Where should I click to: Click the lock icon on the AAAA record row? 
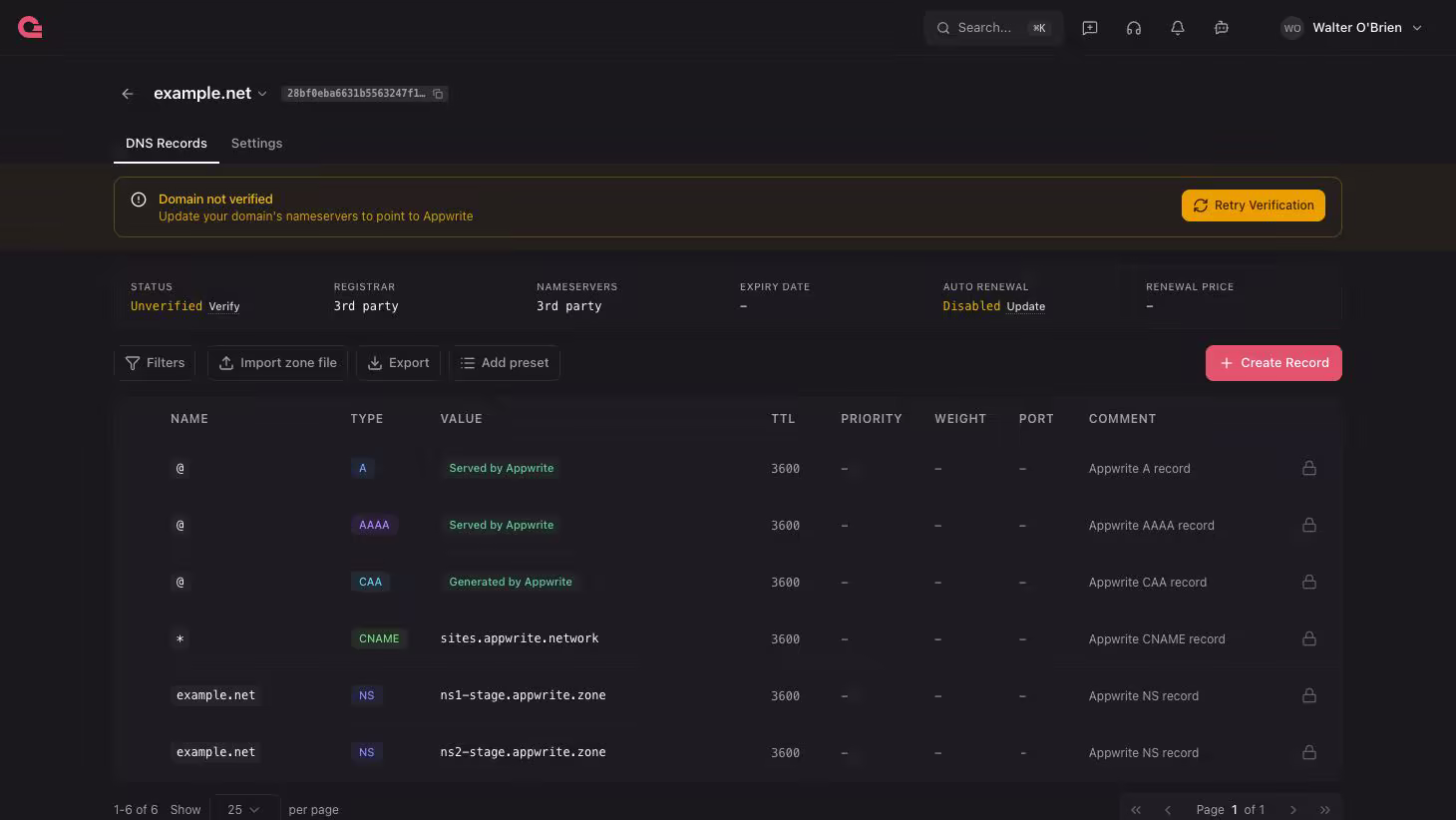coord(1309,525)
